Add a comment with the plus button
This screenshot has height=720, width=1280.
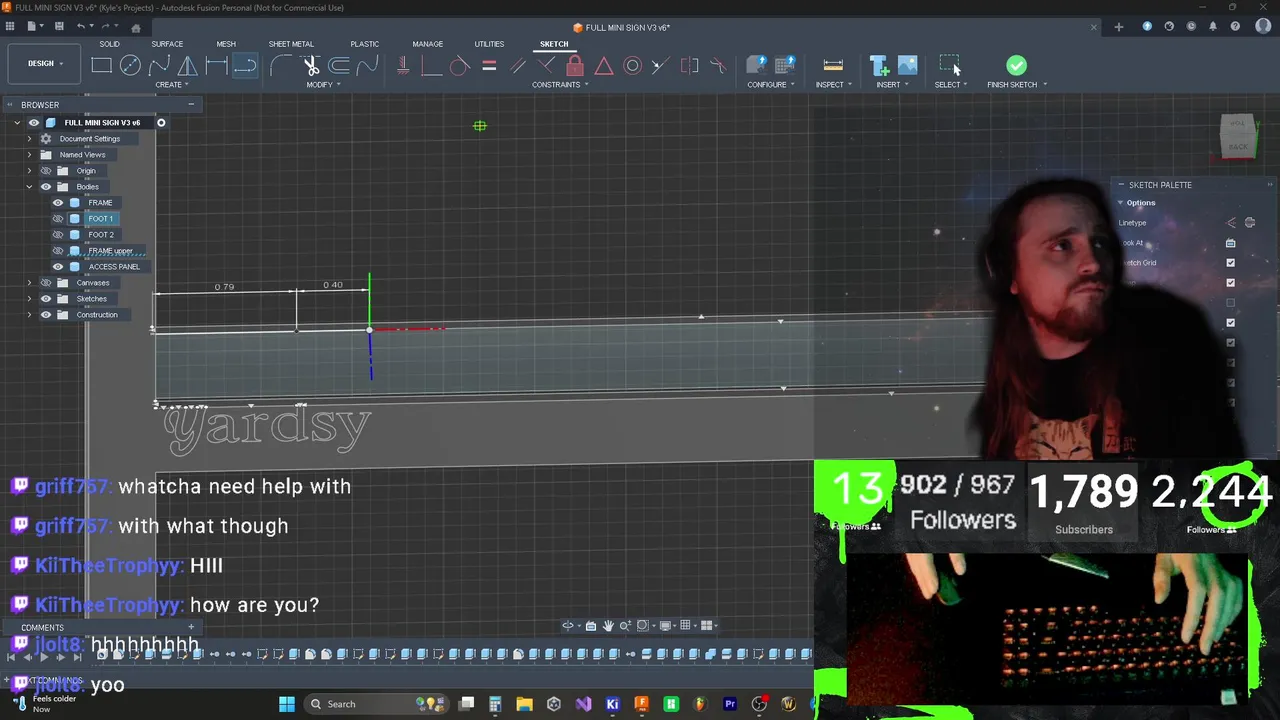coord(191,627)
